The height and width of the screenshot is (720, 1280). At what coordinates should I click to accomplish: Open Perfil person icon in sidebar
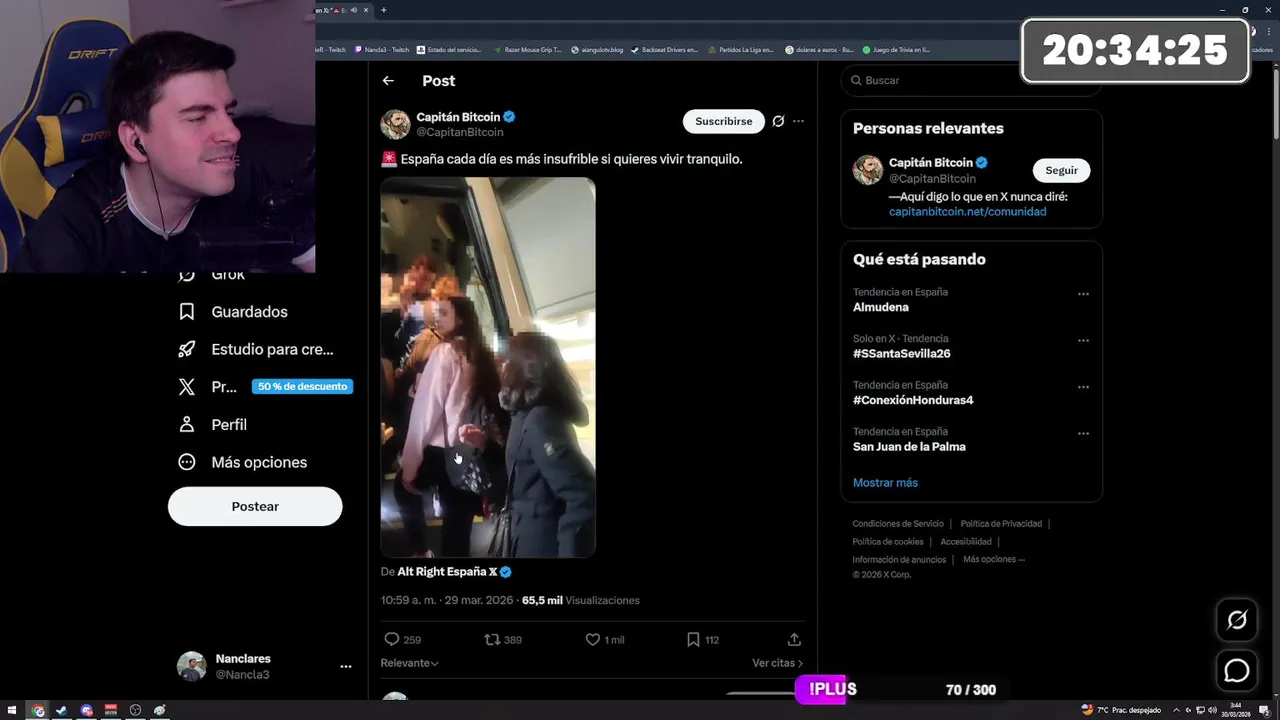click(187, 424)
